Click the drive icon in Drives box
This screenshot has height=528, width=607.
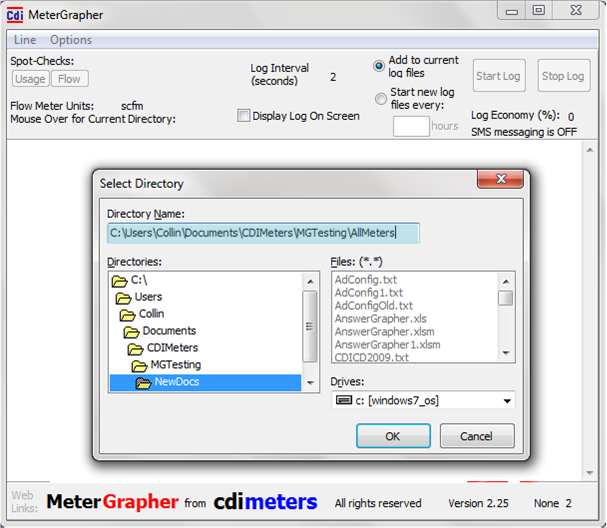click(344, 400)
